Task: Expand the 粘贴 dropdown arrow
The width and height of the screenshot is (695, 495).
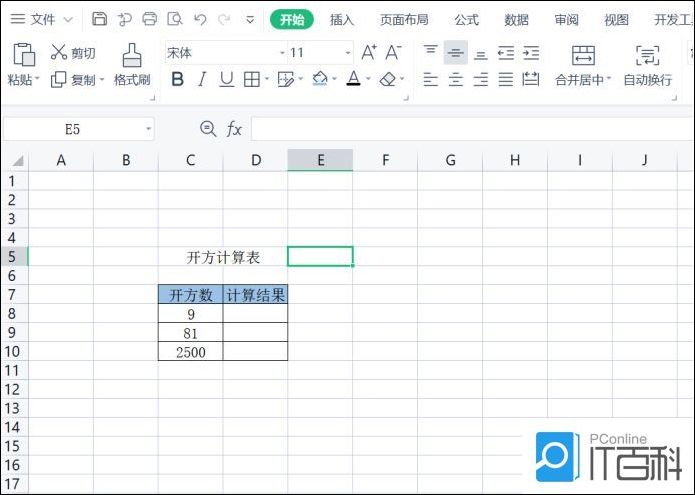Action: pyautogui.click(x=37, y=79)
